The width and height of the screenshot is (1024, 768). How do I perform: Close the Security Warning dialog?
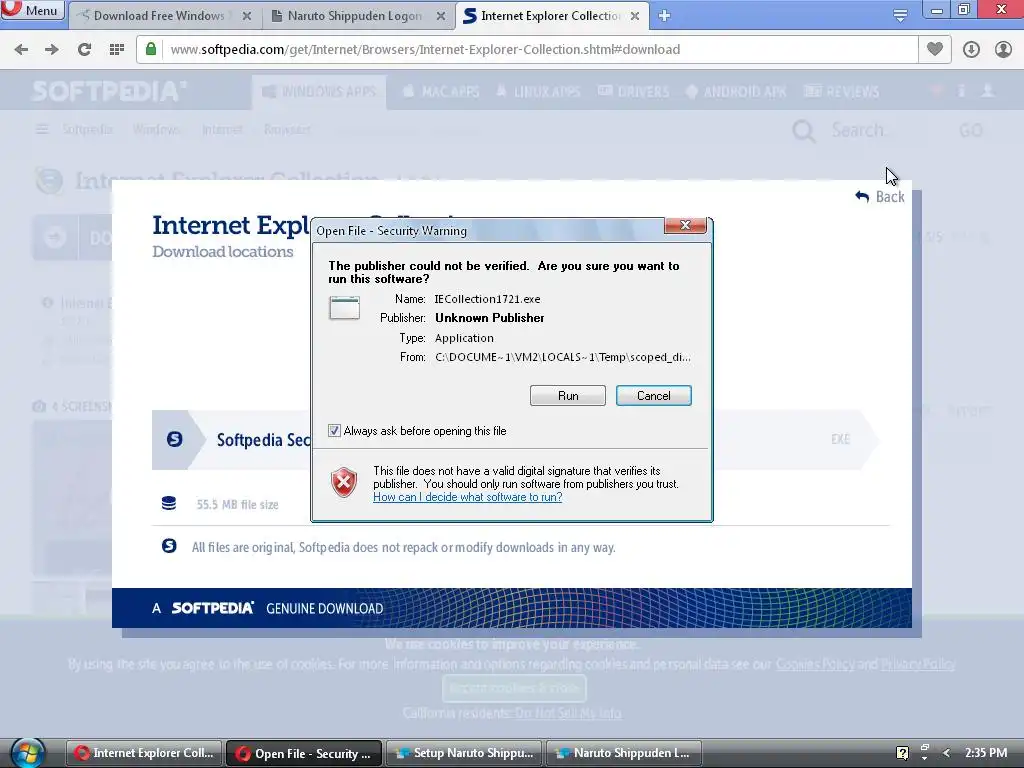point(685,225)
